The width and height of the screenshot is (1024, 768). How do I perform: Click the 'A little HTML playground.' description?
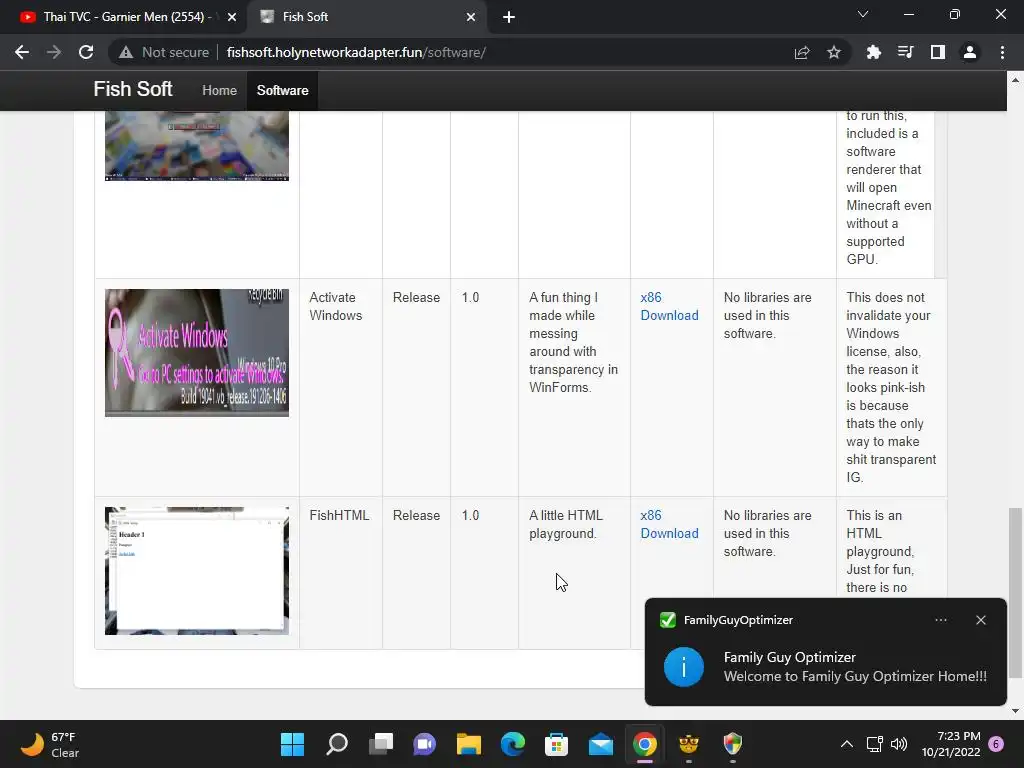566,524
